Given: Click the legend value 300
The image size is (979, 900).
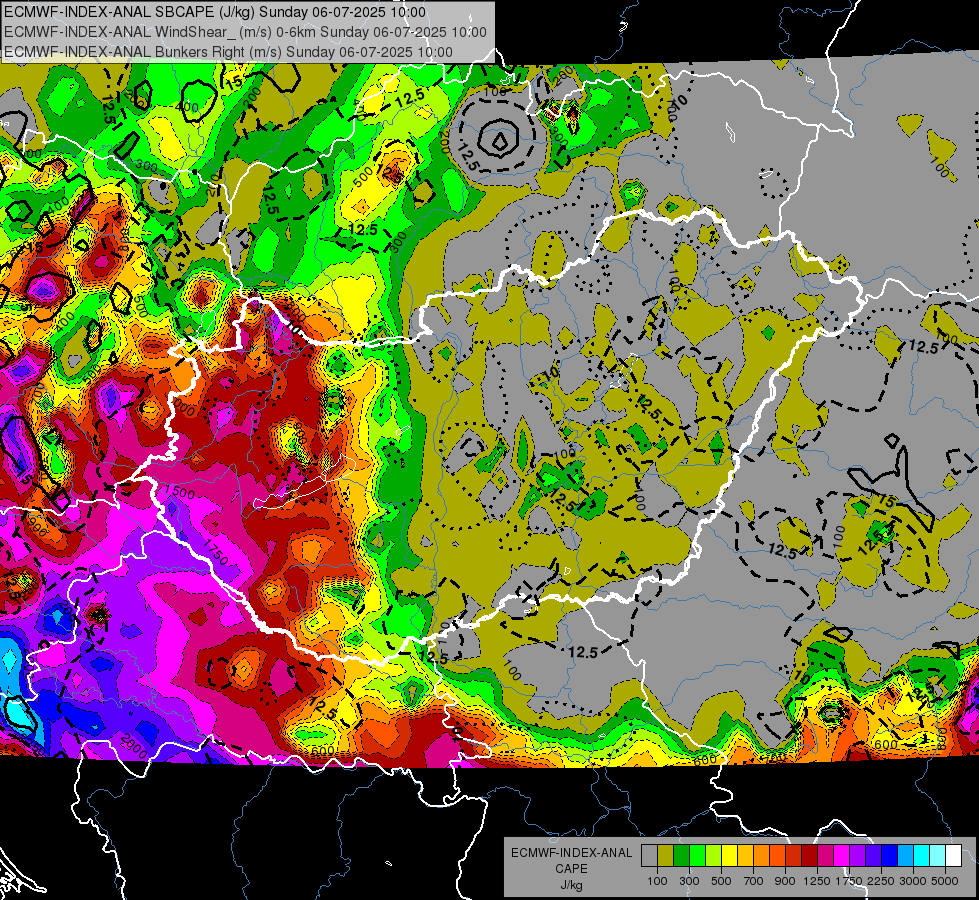Looking at the screenshot, I should pyautogui.click(x=689, y=881).
